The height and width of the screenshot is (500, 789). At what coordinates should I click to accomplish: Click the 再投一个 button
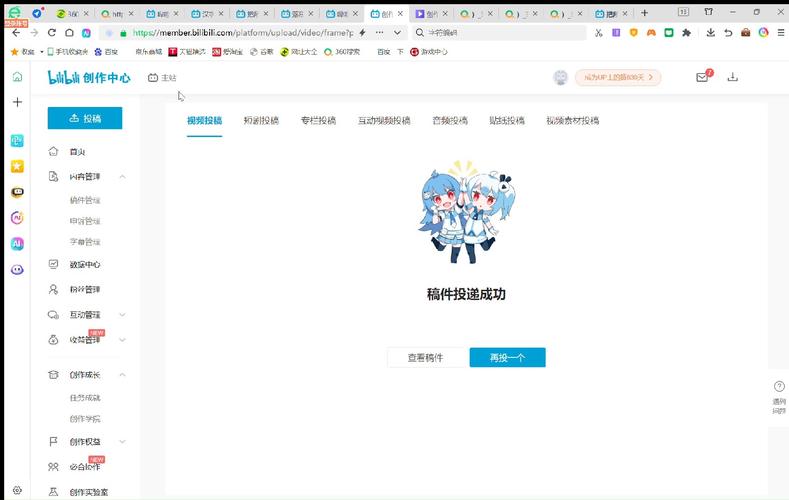tap(507, 358)
